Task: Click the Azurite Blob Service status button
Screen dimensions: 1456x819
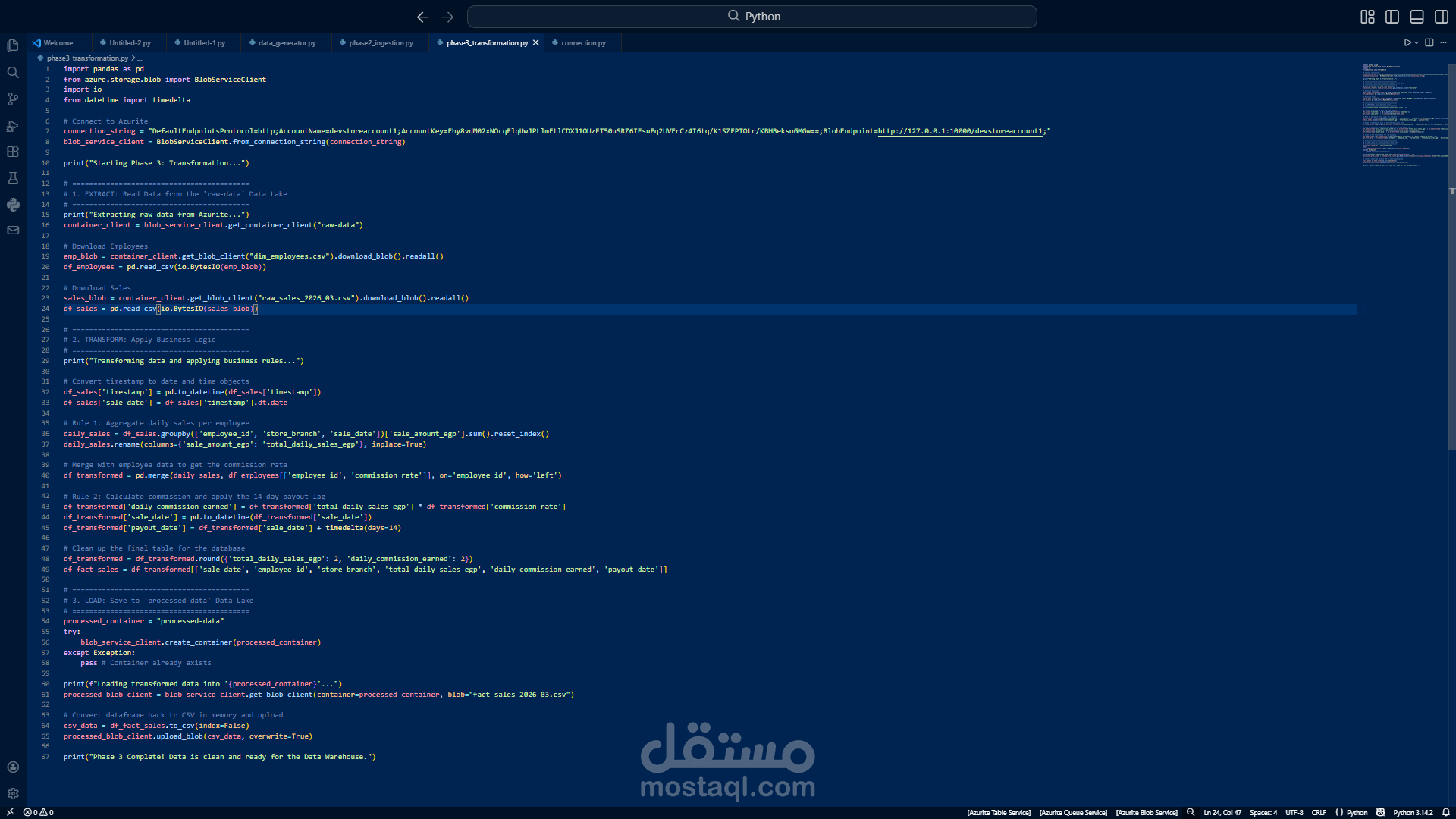Action: click(1146, 812)
